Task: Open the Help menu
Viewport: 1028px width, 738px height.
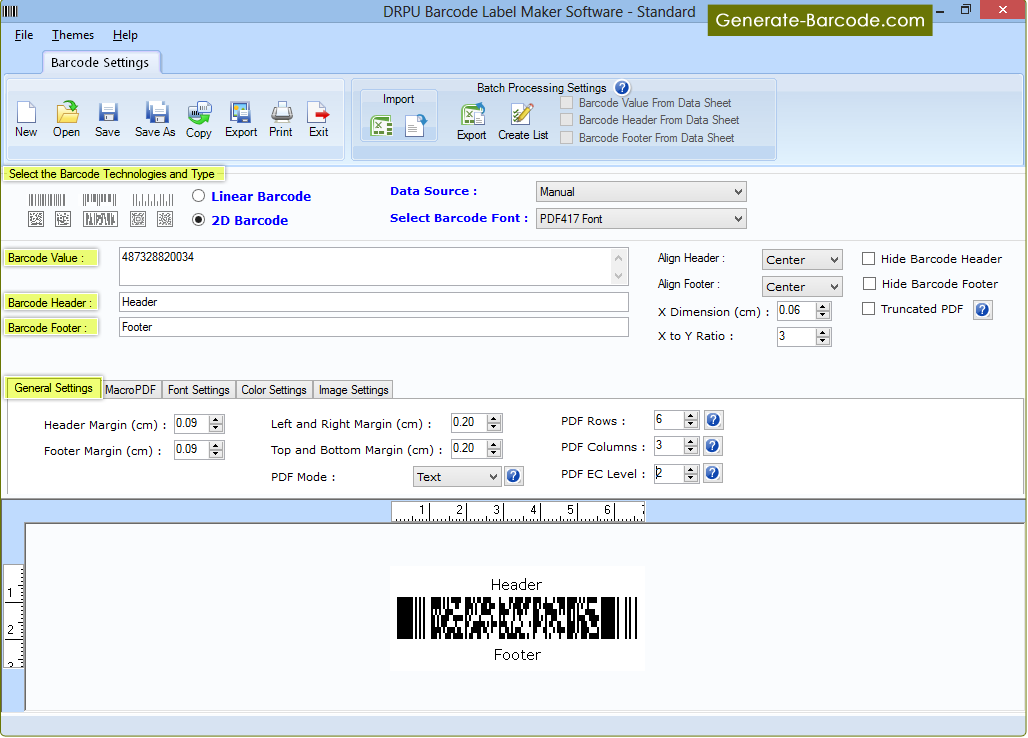Action: coord(125,35)
